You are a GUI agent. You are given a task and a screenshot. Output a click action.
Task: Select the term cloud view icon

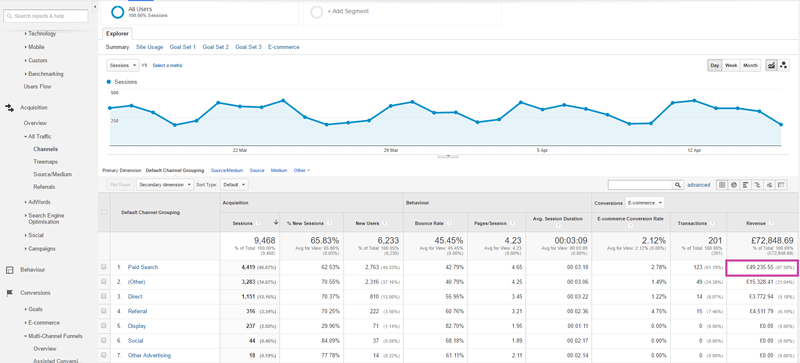tap(769, 185)
